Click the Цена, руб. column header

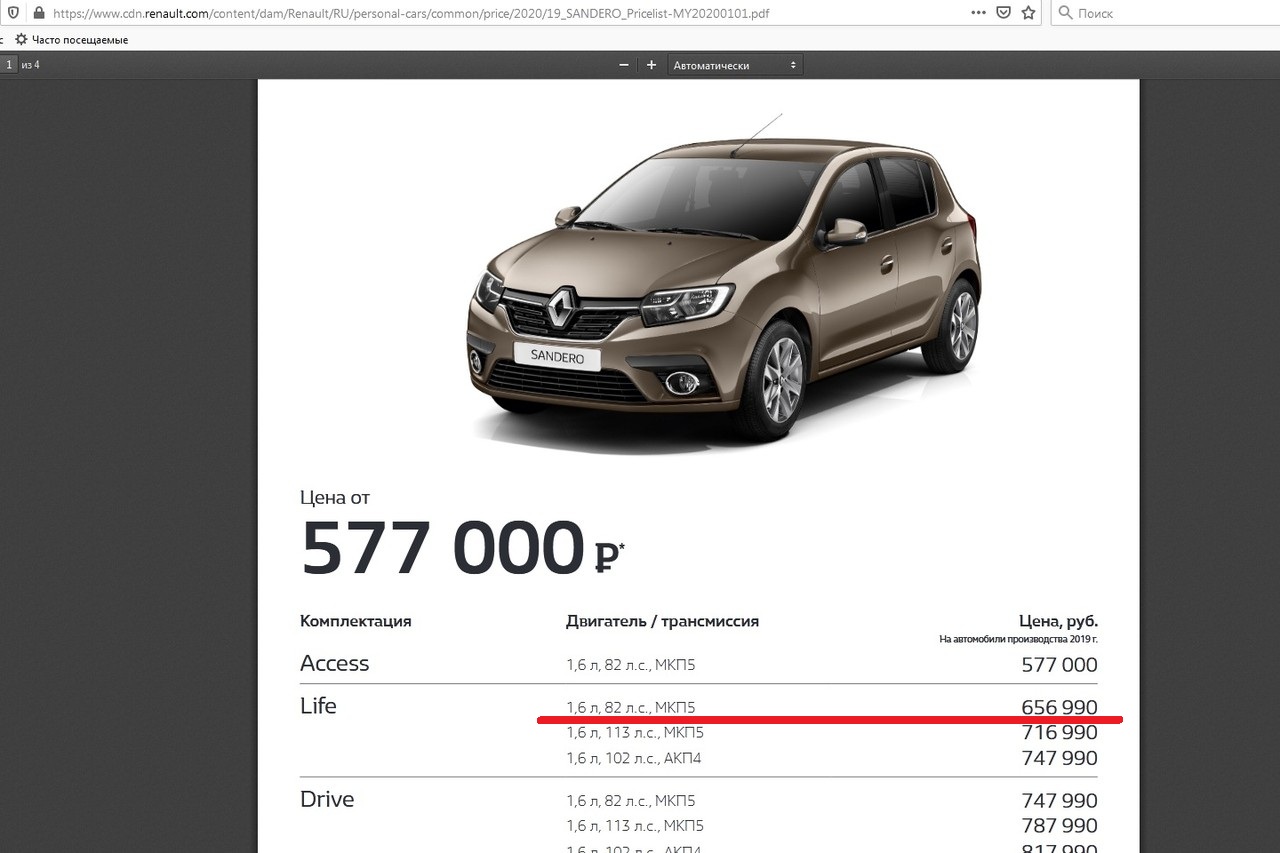click(1057, 621)
